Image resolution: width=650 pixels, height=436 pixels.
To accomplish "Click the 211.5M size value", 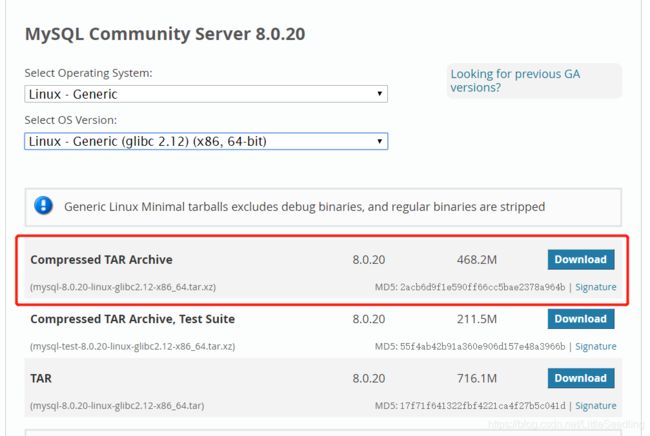I will pos(477,319).
